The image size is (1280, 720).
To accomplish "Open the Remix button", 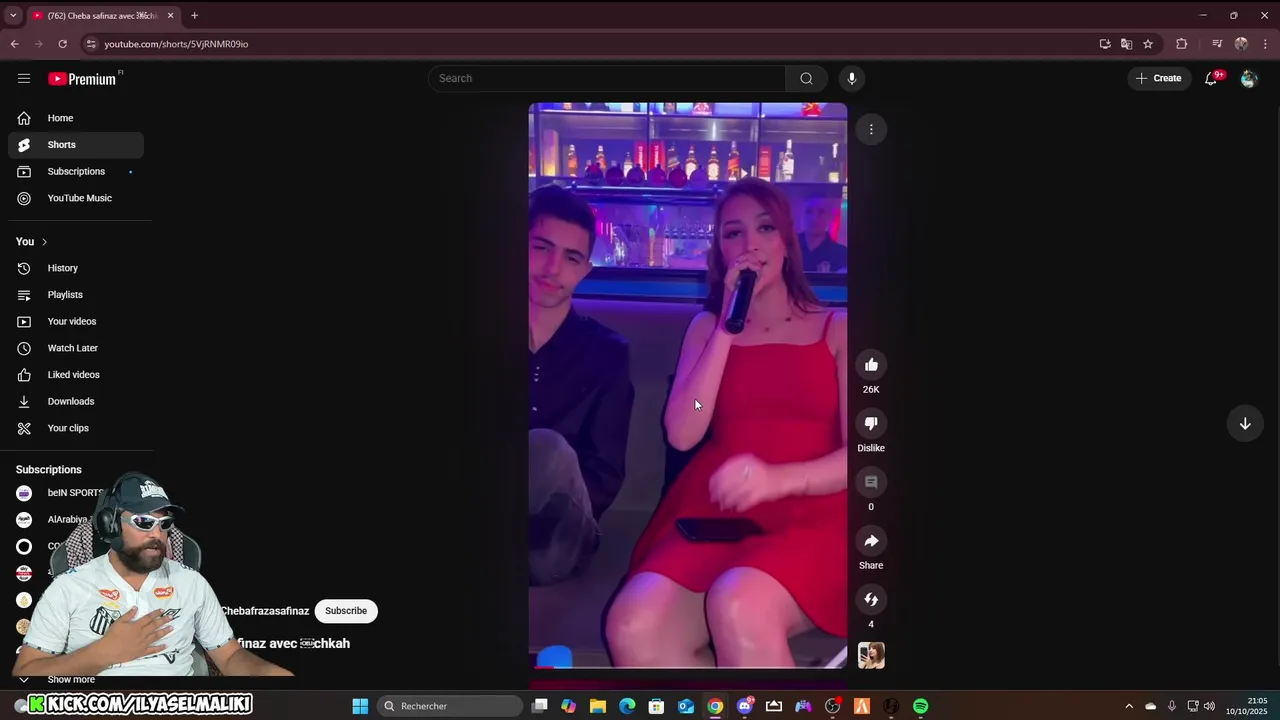I will coord(871,600).
